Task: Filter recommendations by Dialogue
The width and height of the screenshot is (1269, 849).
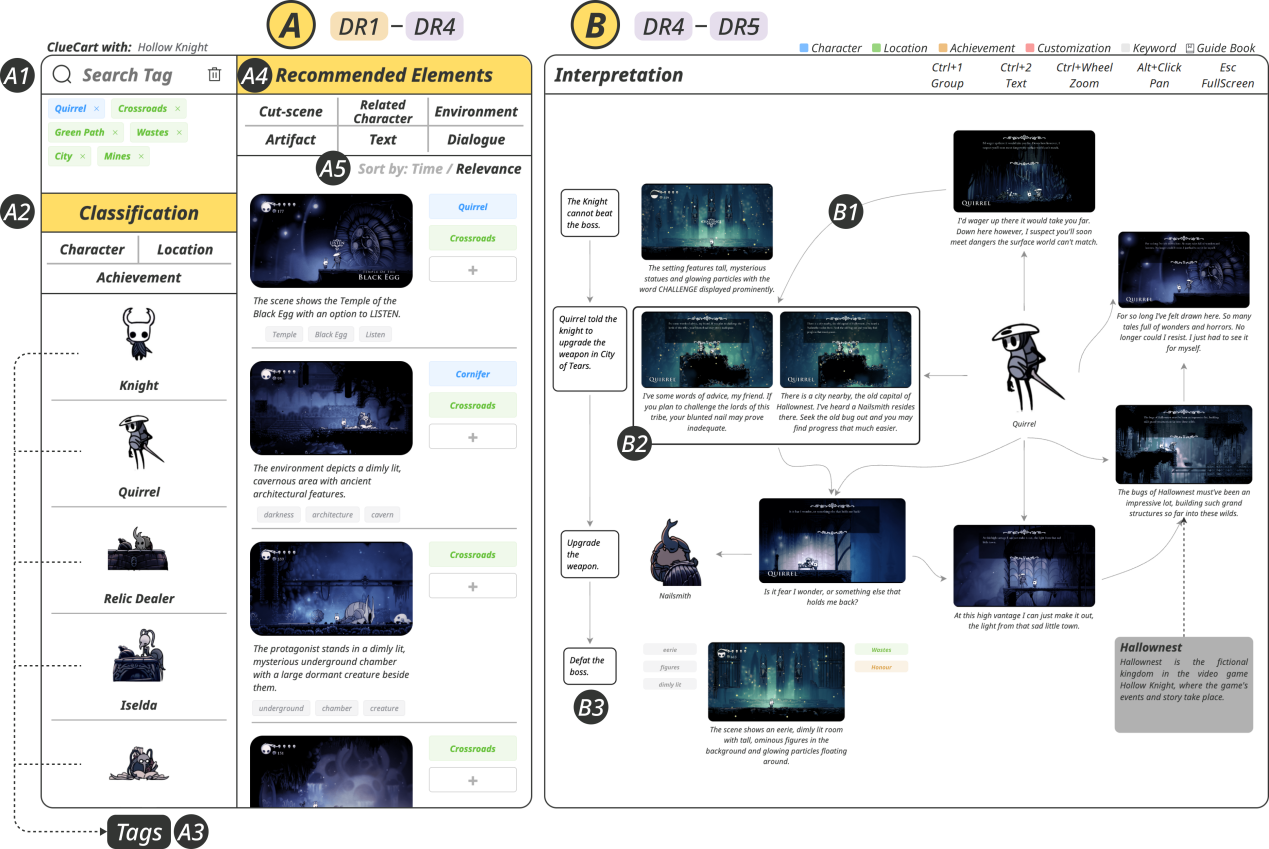Action: coord(476,140)
